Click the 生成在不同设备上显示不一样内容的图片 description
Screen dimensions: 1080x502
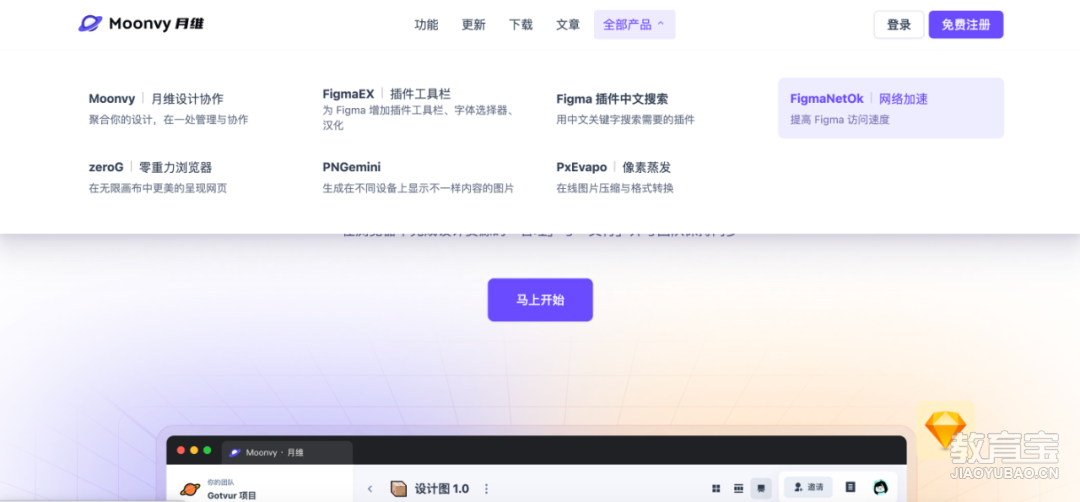click(x=418, y=188)
